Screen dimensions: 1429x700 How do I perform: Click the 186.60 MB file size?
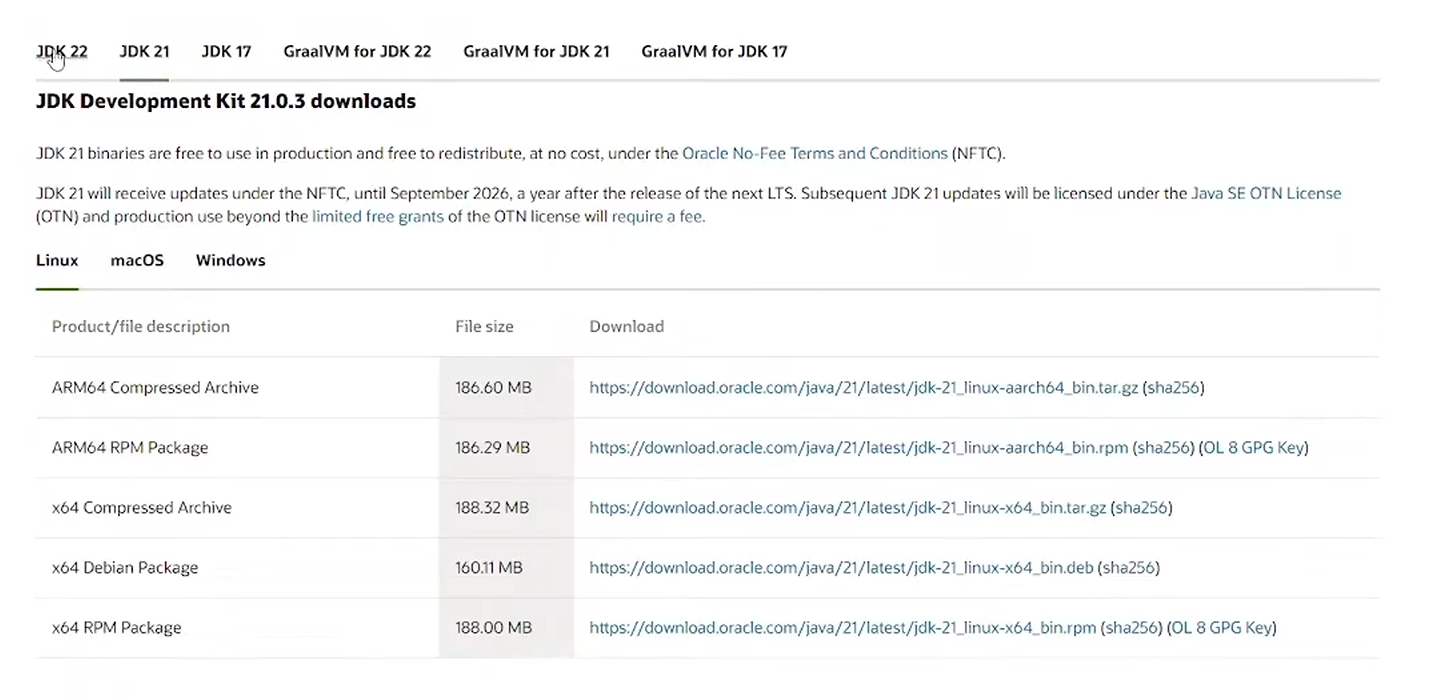point(493,388)
